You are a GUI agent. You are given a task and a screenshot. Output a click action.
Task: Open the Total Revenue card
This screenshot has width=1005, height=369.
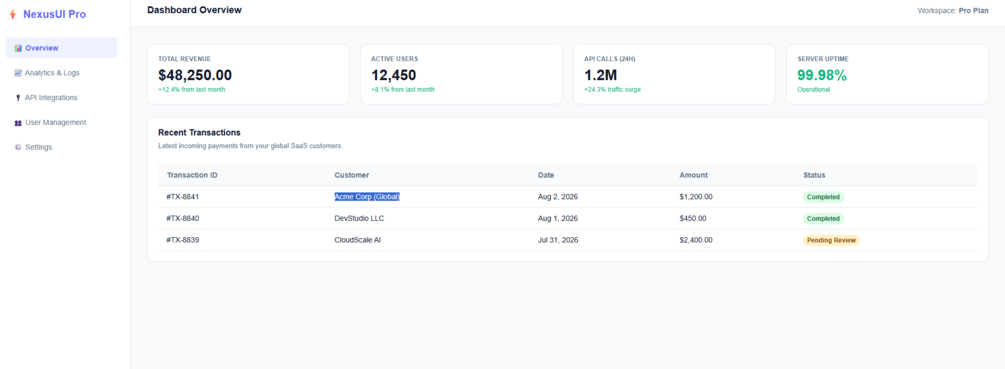pyautogui.click(x=249, y=74)
